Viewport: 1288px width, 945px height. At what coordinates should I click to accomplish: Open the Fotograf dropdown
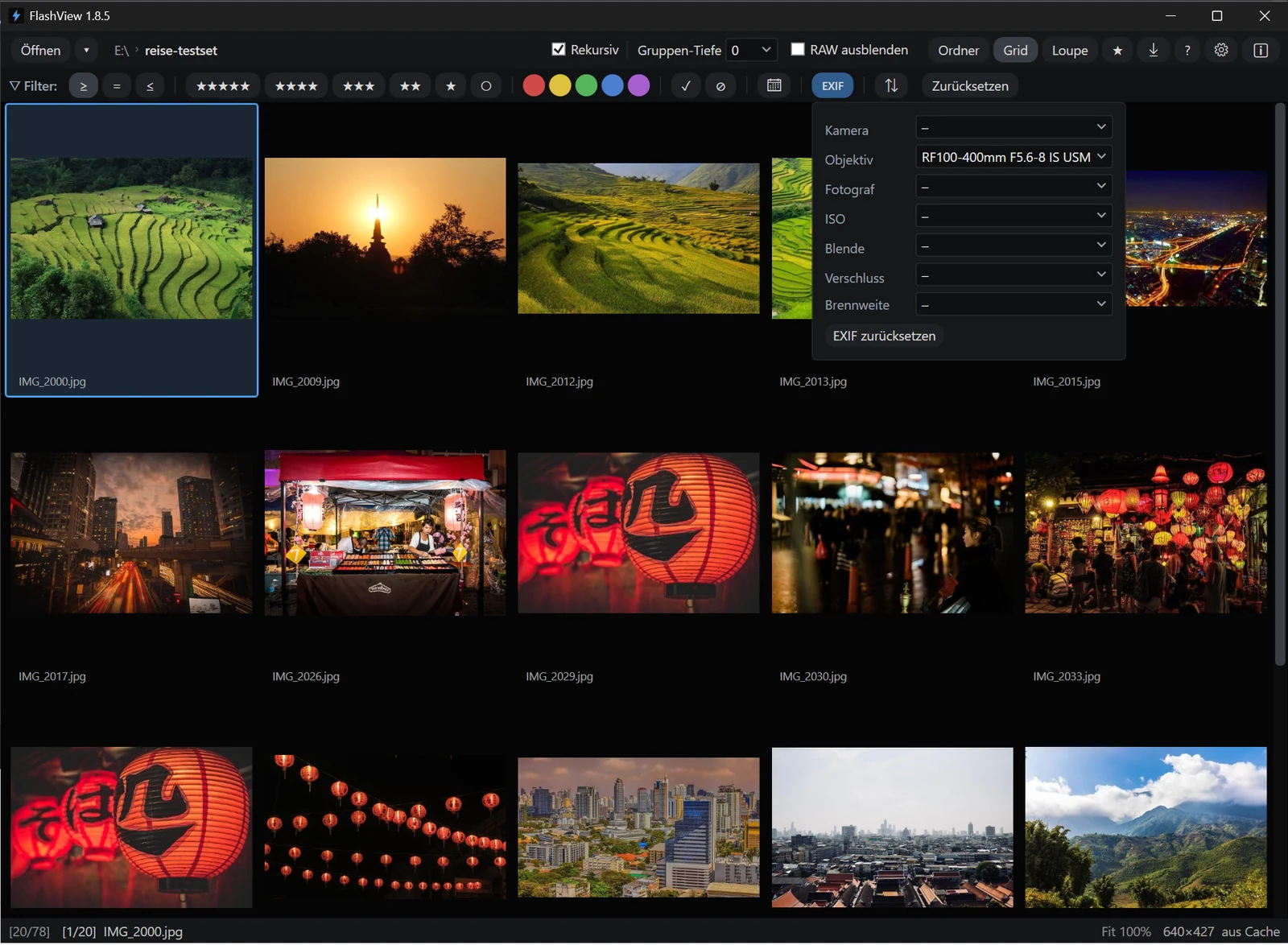coord(1013,186)
